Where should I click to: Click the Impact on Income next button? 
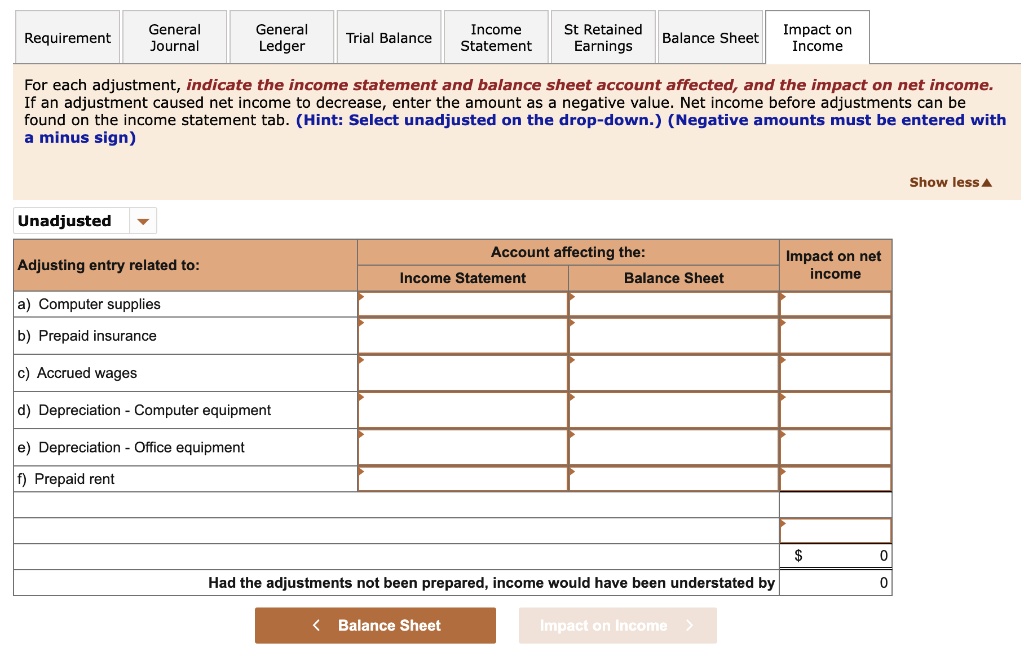click(617, 625)
